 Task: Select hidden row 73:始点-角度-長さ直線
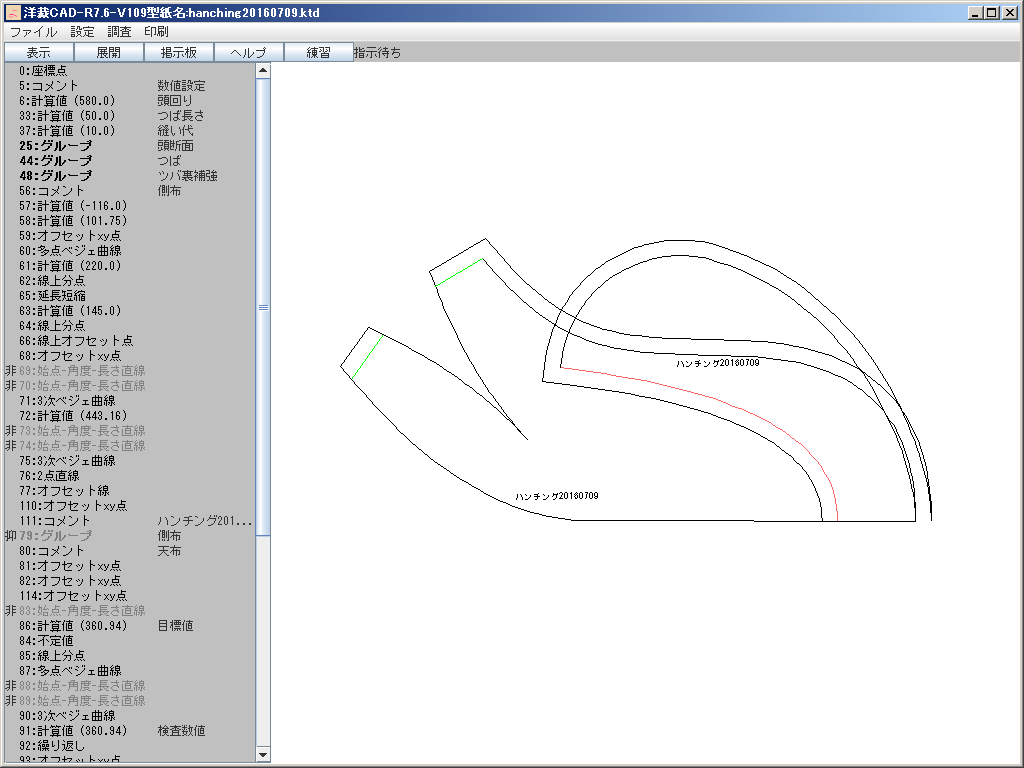coord(130,431)
